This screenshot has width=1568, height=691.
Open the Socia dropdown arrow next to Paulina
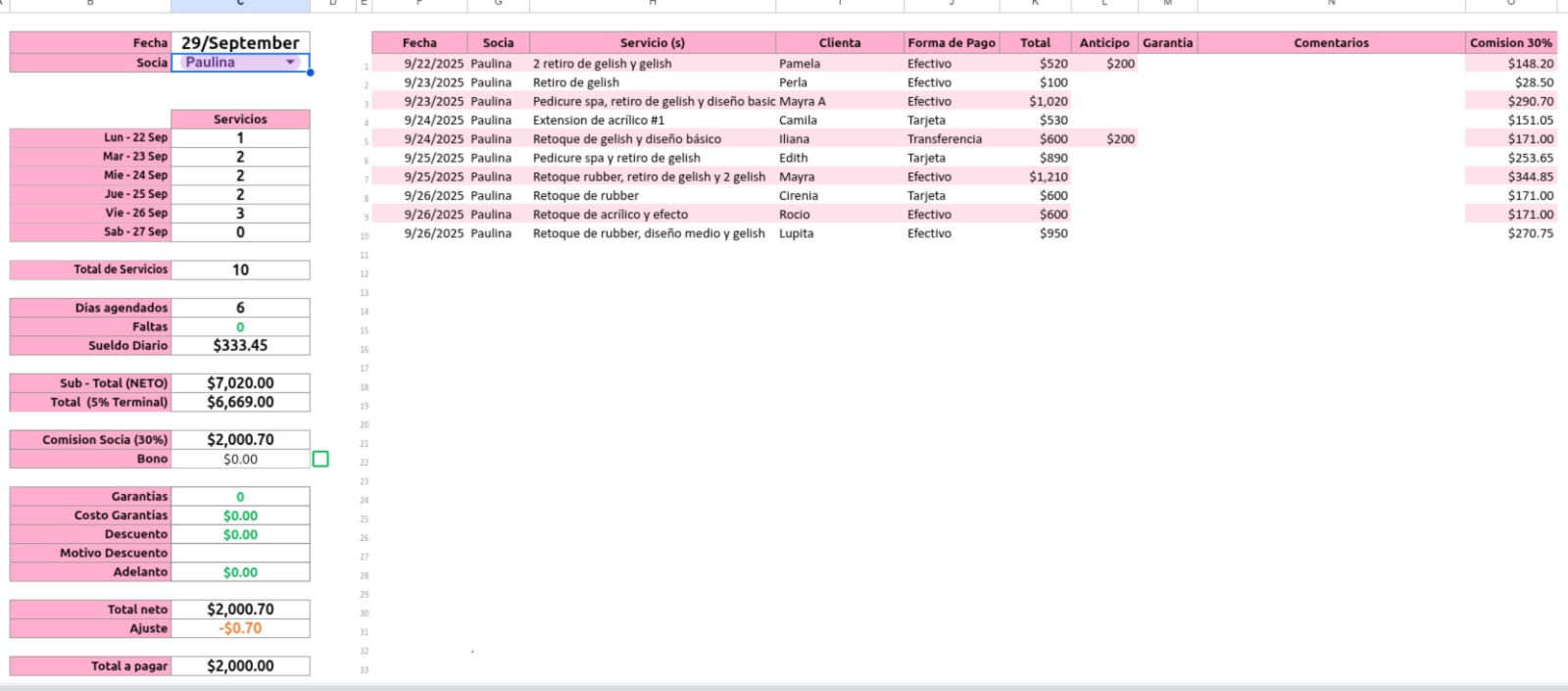click(290, 63)
